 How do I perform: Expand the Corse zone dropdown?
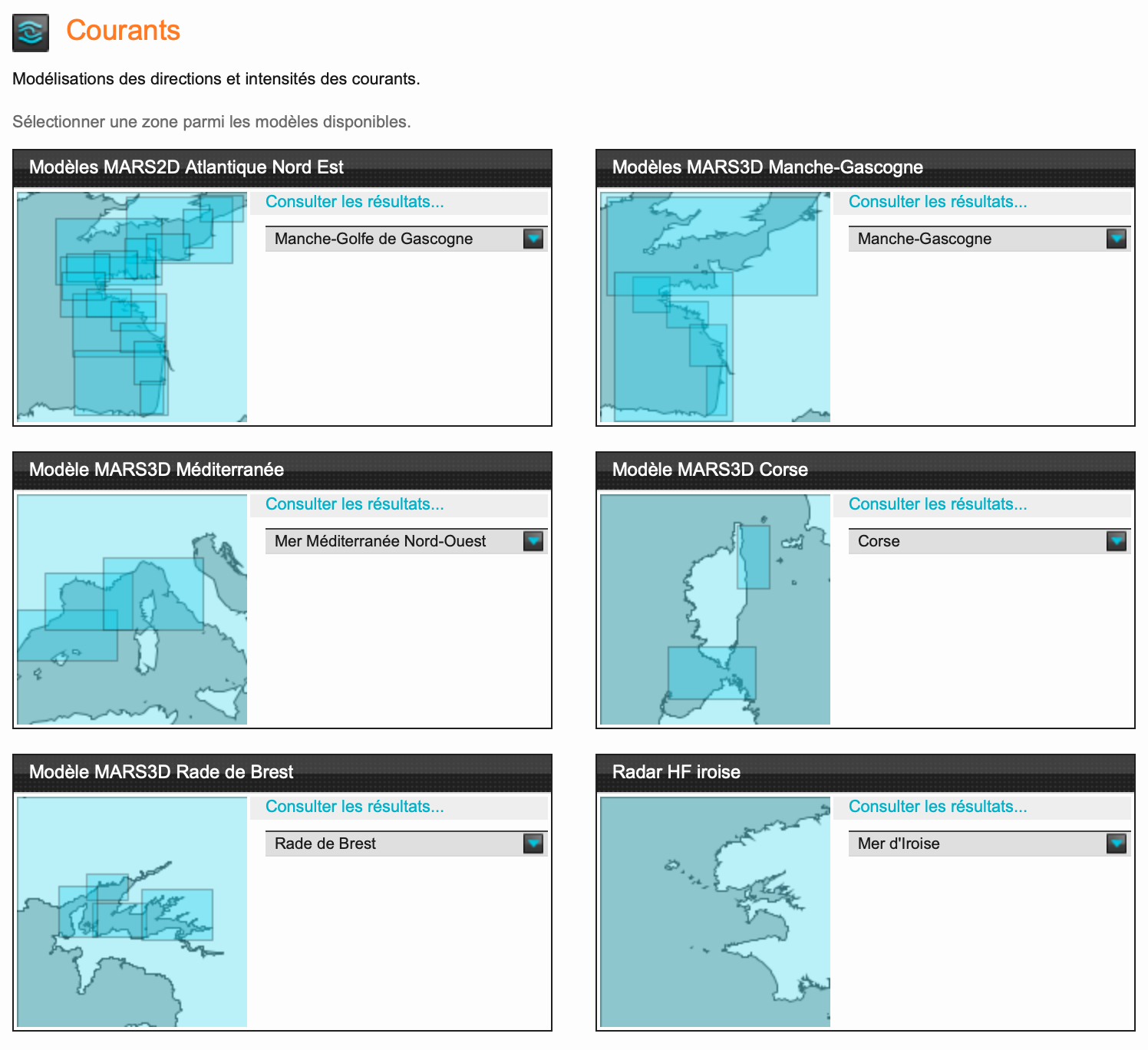click(989, 541)
